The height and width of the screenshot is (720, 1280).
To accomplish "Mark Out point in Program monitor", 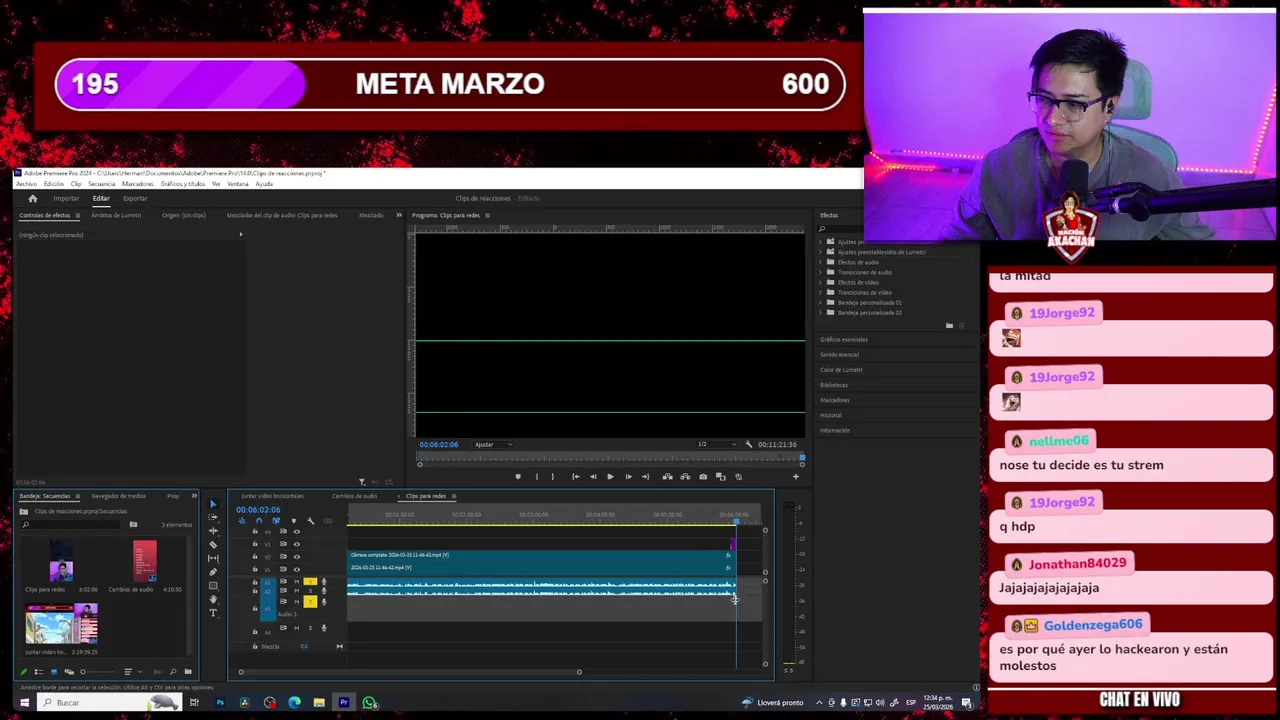I will point(553,477).
